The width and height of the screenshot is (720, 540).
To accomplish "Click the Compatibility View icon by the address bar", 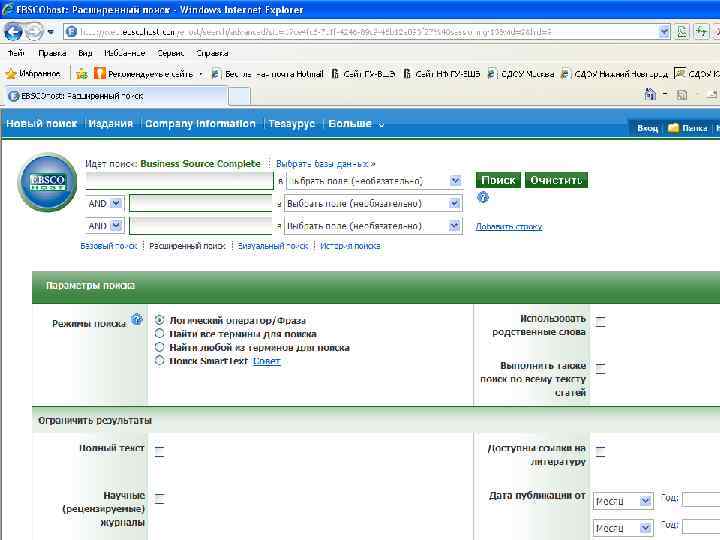I will pos(682,32).
